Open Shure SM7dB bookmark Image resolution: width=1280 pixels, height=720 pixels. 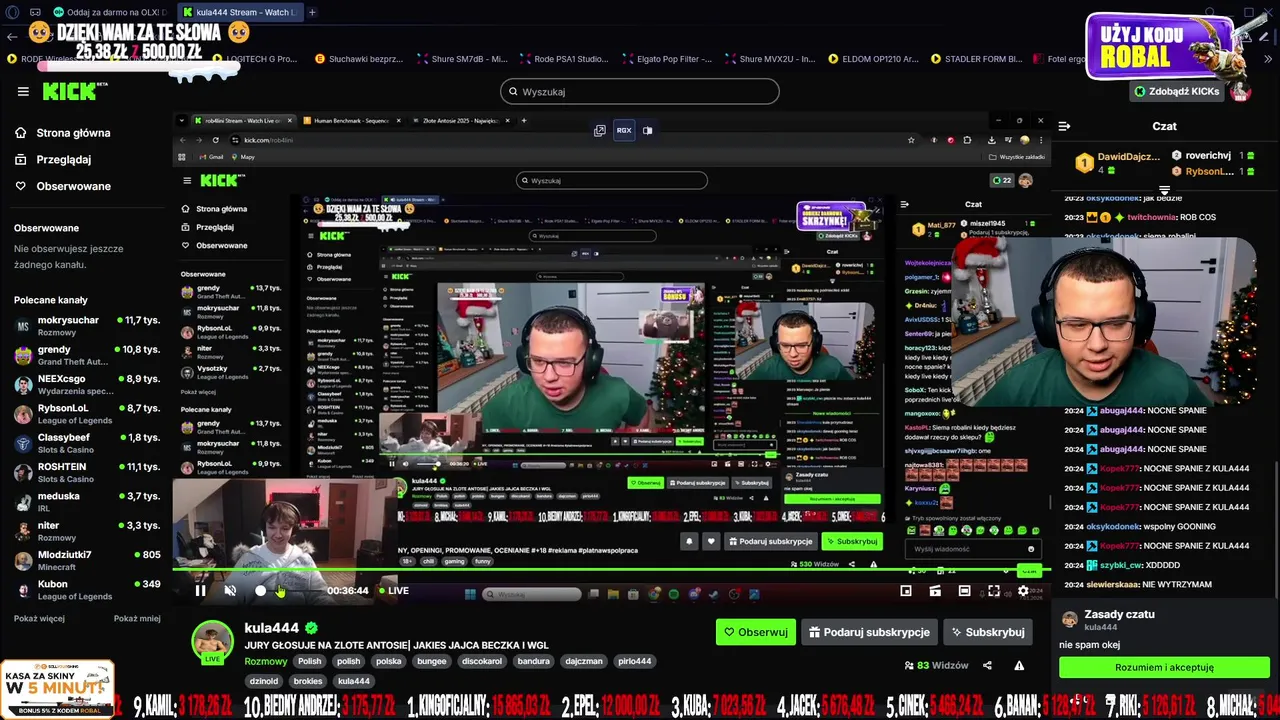[x=462, y=59]
